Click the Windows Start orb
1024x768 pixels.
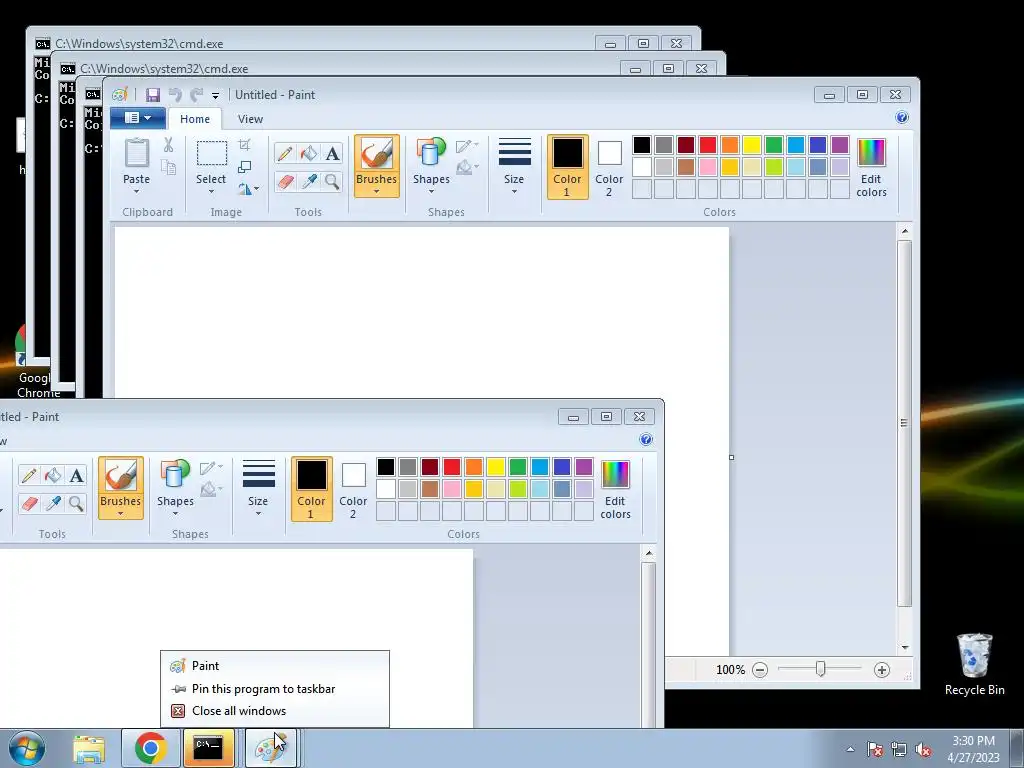[27, 748]
